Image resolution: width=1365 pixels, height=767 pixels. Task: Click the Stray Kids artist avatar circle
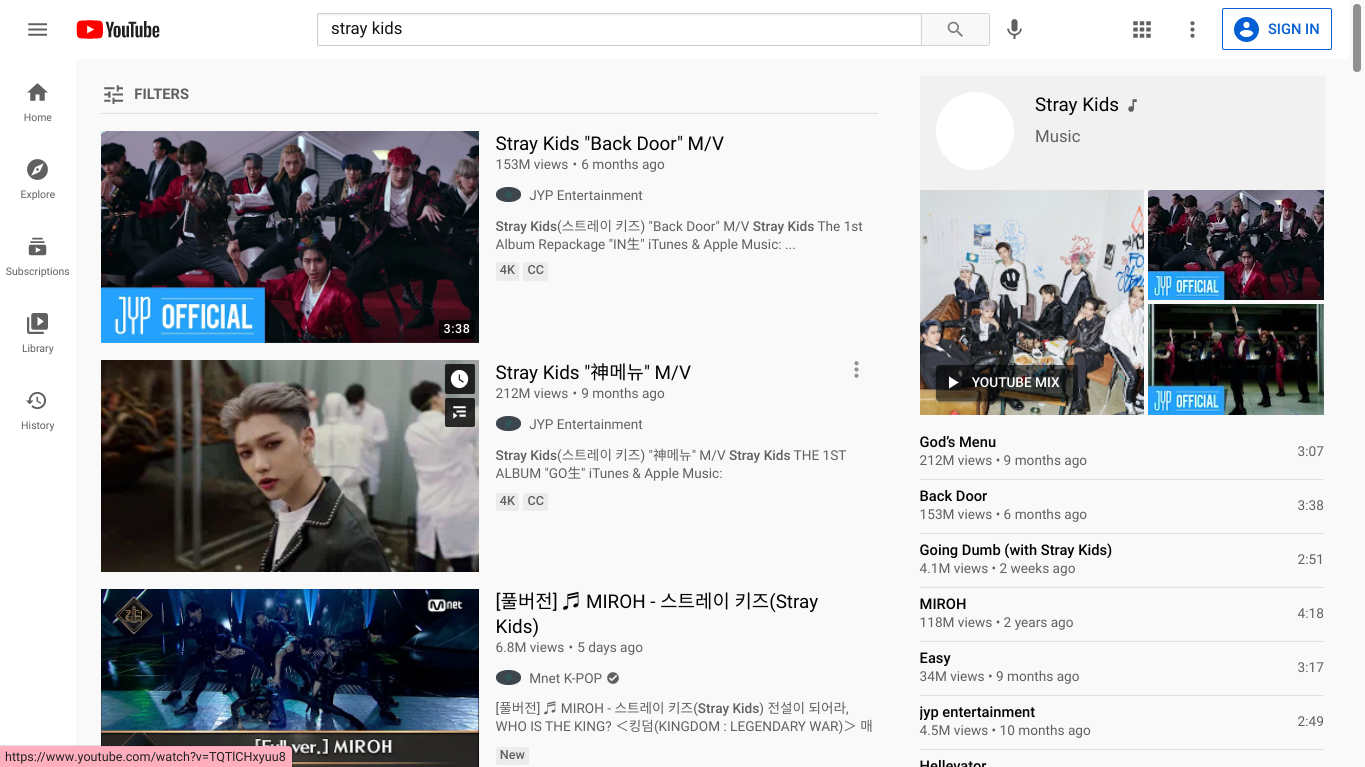[975, 131]
